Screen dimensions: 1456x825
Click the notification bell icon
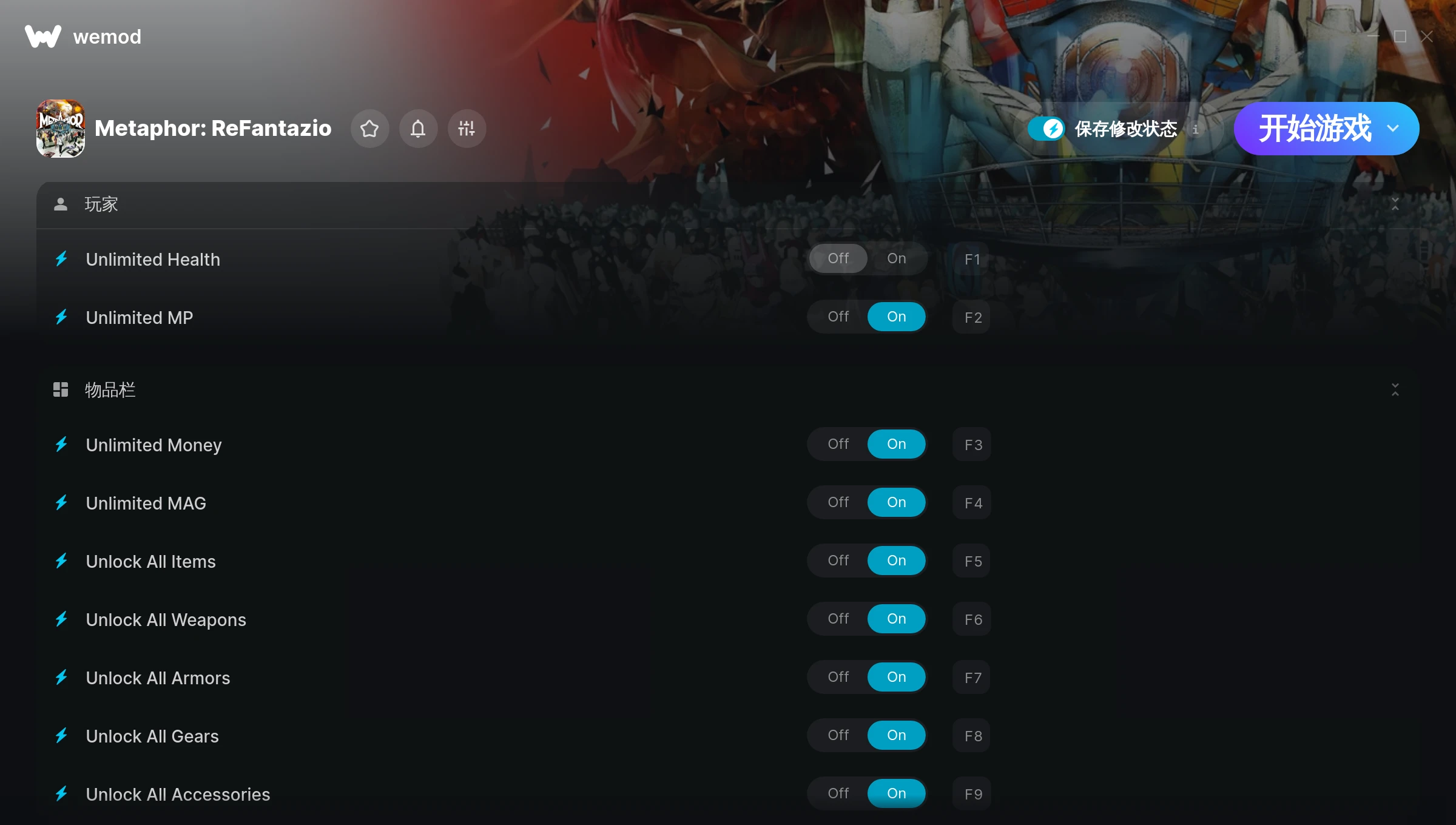pyautogui.click(x=418, y=128)
